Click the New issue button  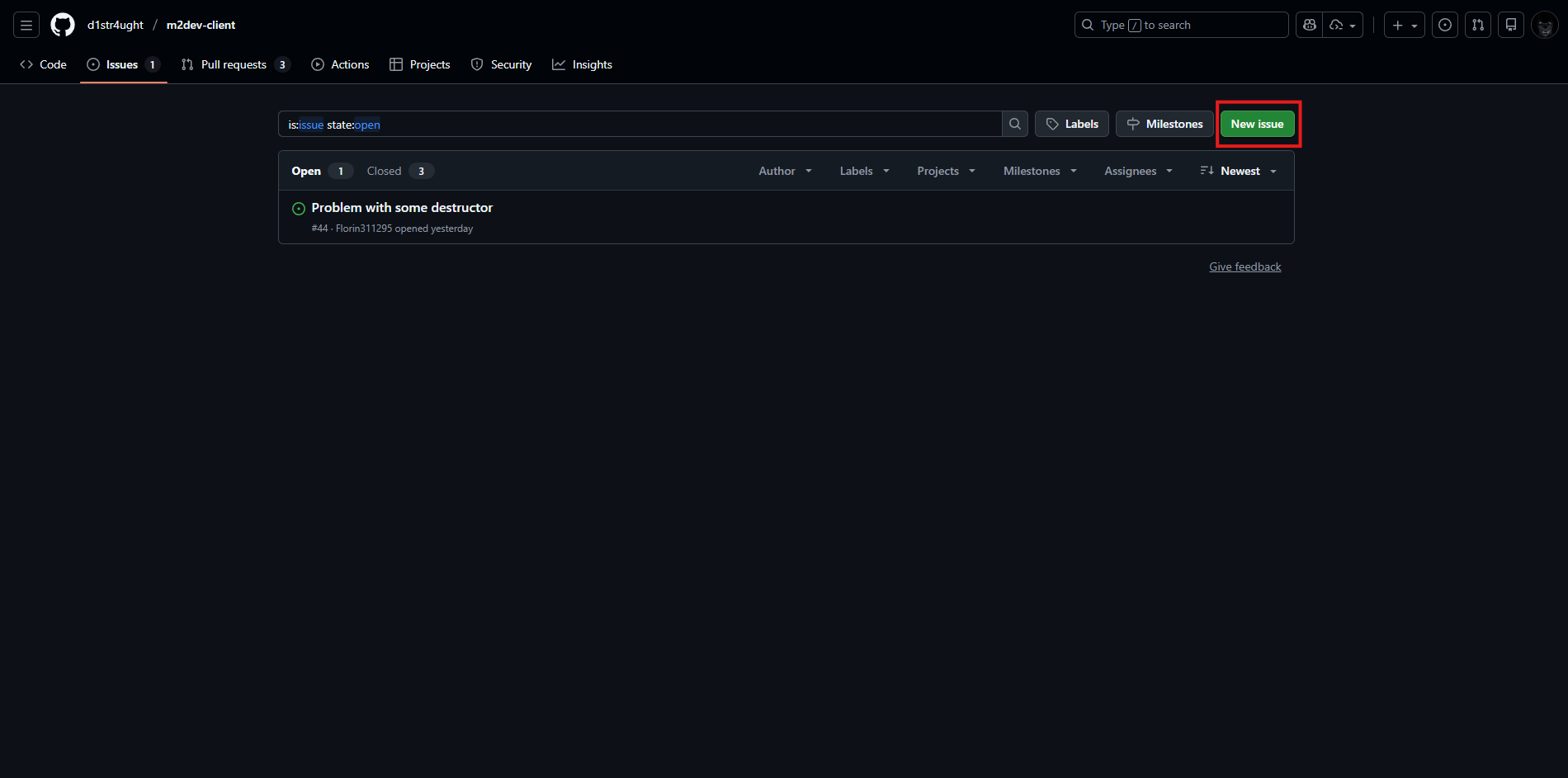[1257, 125]
